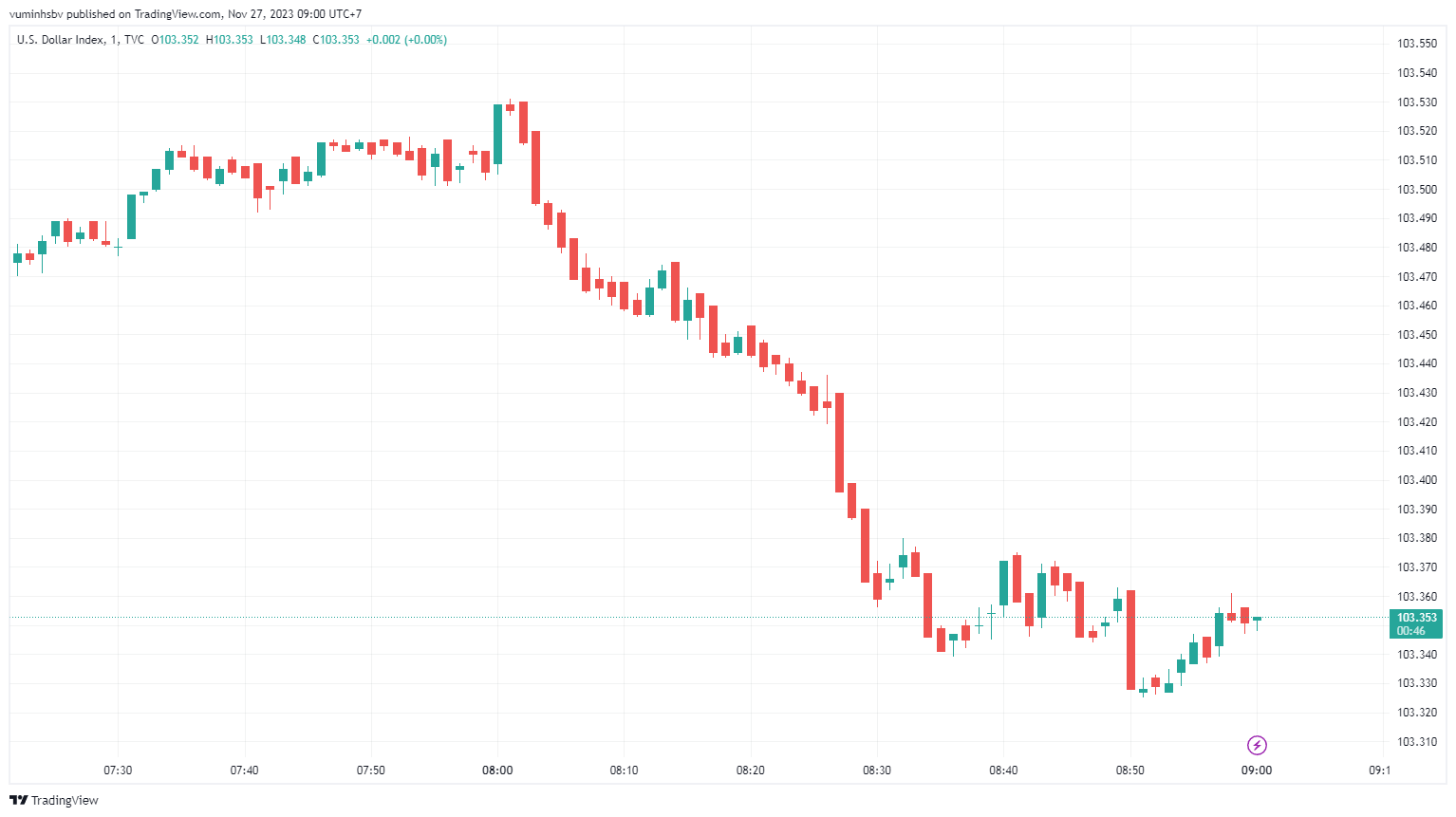Click the 103.310 label on price axis
This screenshot has height=817, width=1456.
coord(1416,742)
